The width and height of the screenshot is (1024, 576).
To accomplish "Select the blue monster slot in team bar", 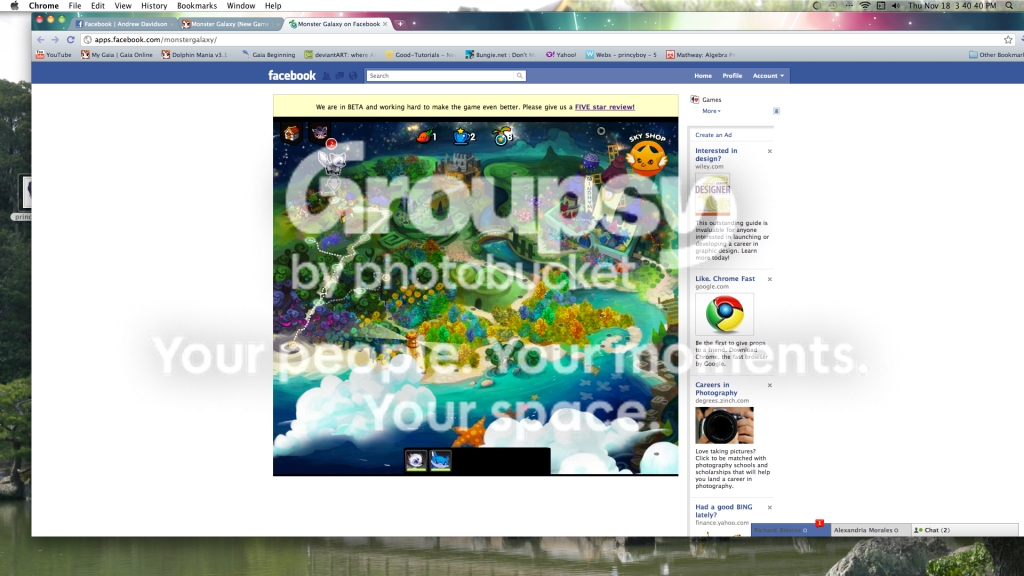I will coord(440,460).
